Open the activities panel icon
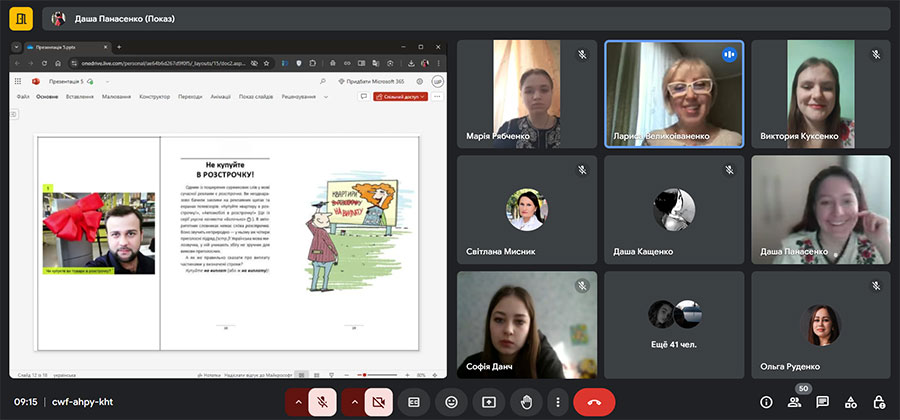This screenshot has height=420, width=900. [x=850, y=402]
